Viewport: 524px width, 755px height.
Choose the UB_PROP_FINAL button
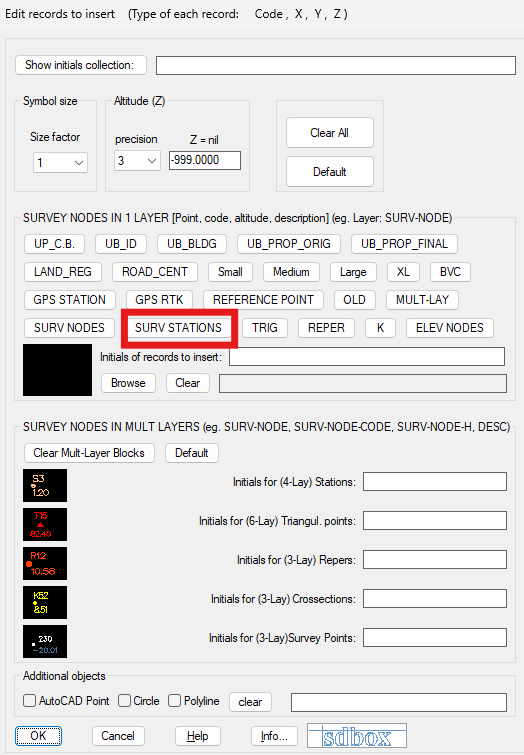[405, 244]
